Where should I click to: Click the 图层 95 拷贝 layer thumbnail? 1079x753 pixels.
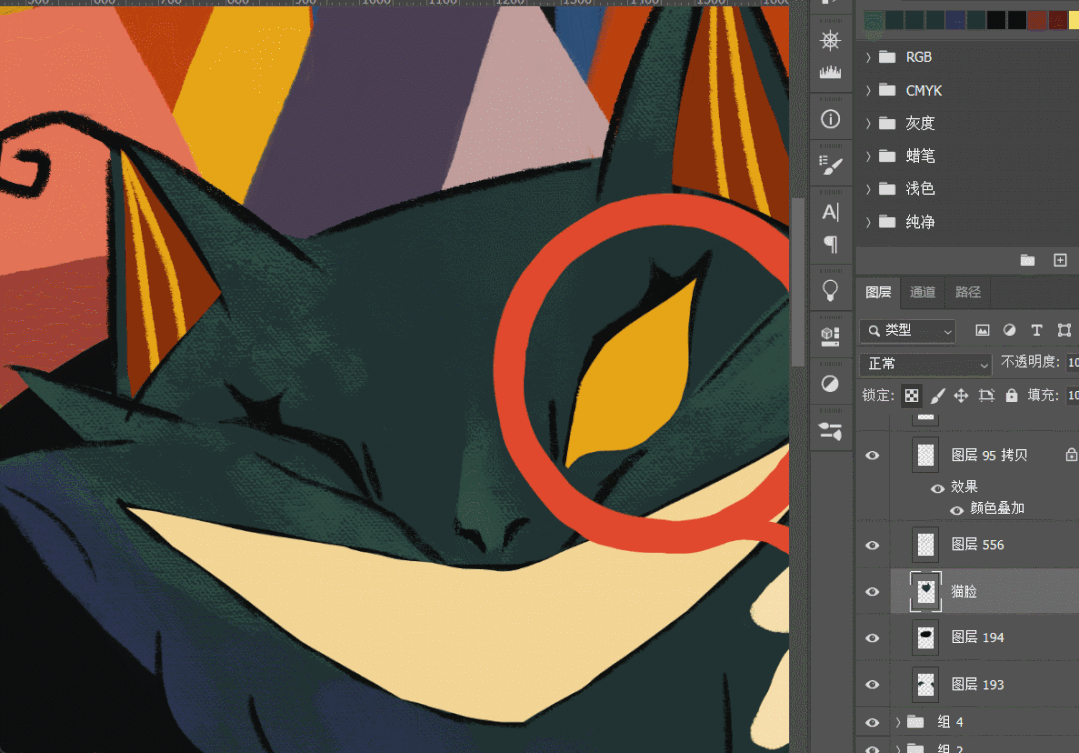[926, 455]
